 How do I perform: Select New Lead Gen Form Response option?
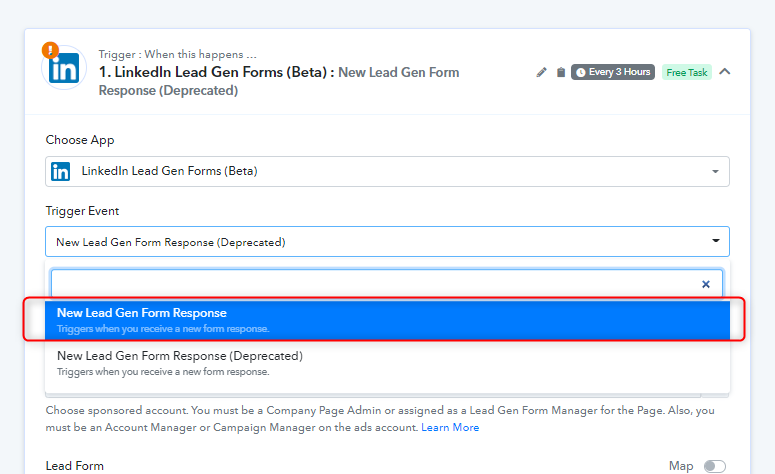(388, 320)
